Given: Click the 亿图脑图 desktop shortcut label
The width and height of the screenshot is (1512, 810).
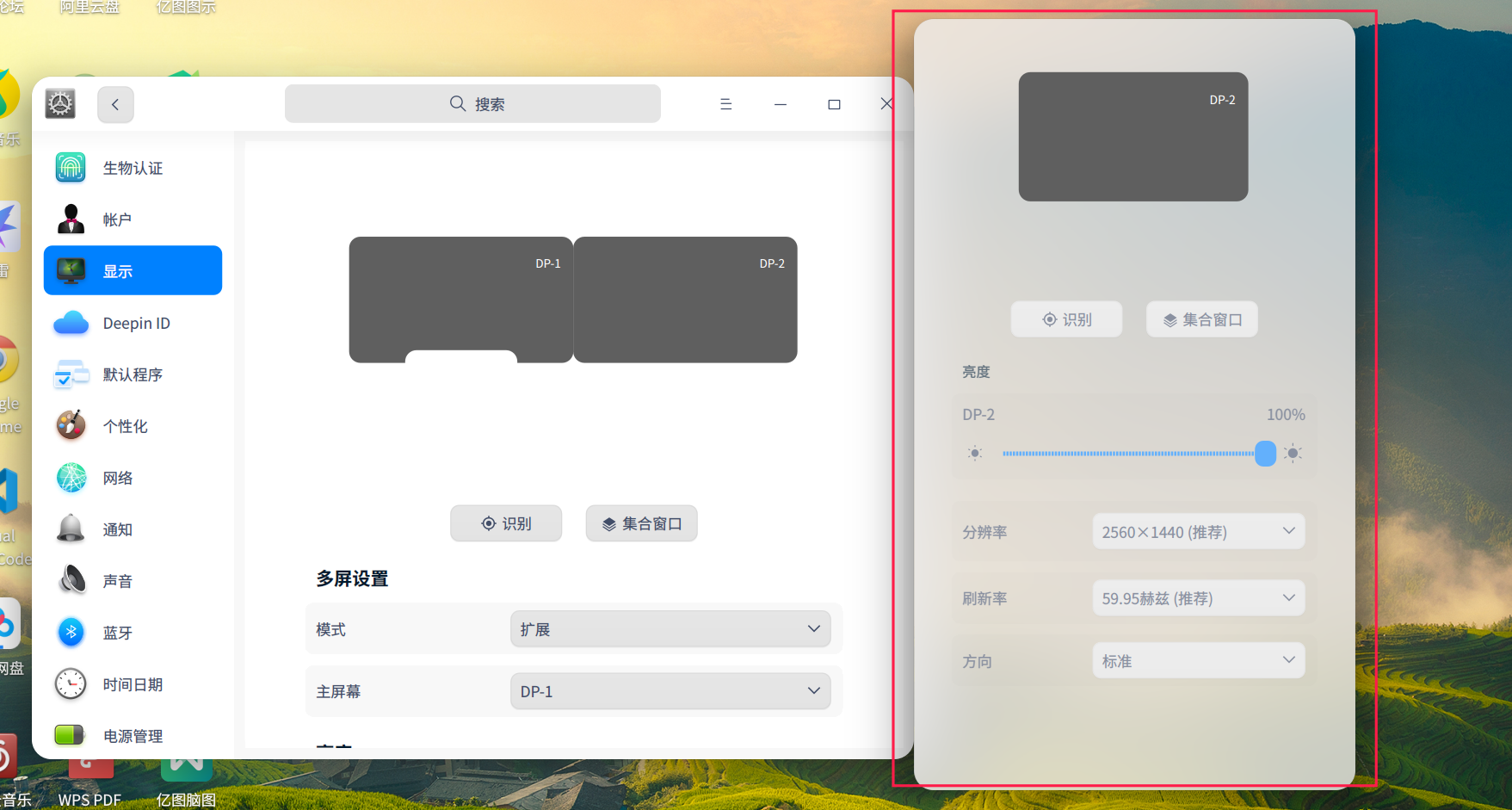Looking at the screenshot, I should coord(186,800).
